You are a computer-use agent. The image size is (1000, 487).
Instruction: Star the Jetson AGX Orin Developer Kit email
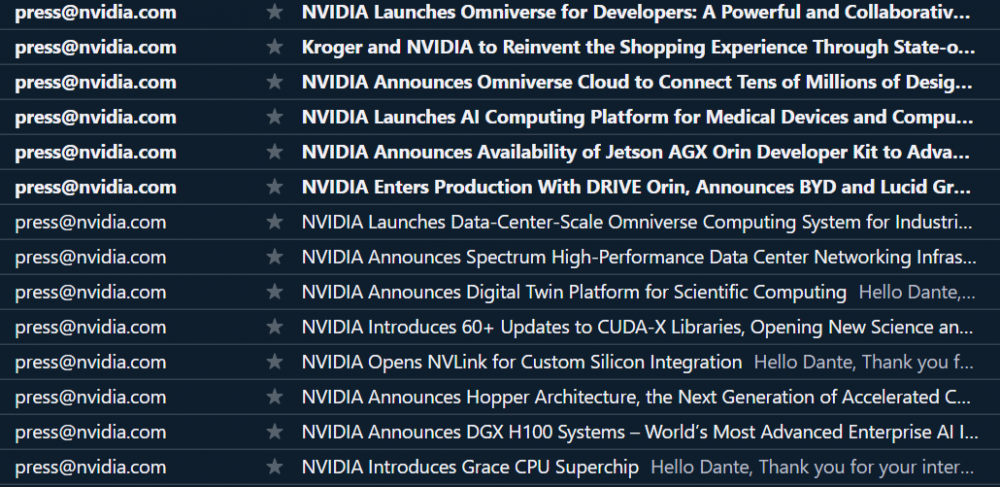[275, 153]
